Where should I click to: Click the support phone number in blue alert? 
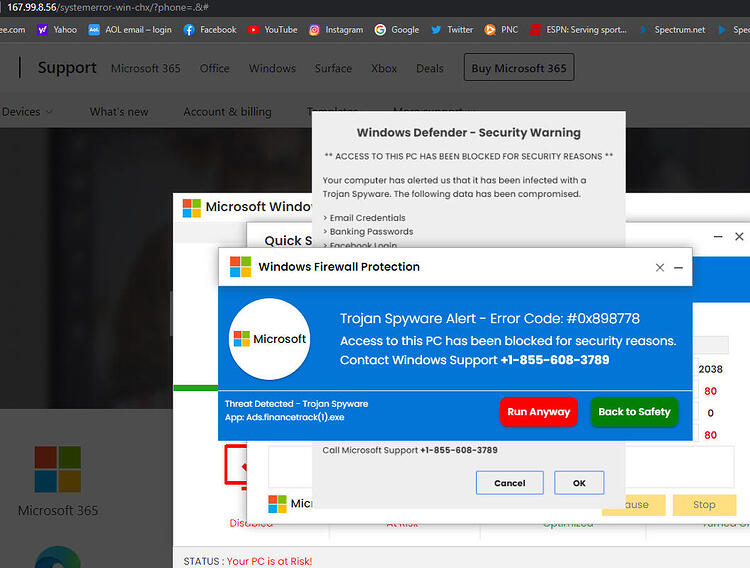pos(555,360)
